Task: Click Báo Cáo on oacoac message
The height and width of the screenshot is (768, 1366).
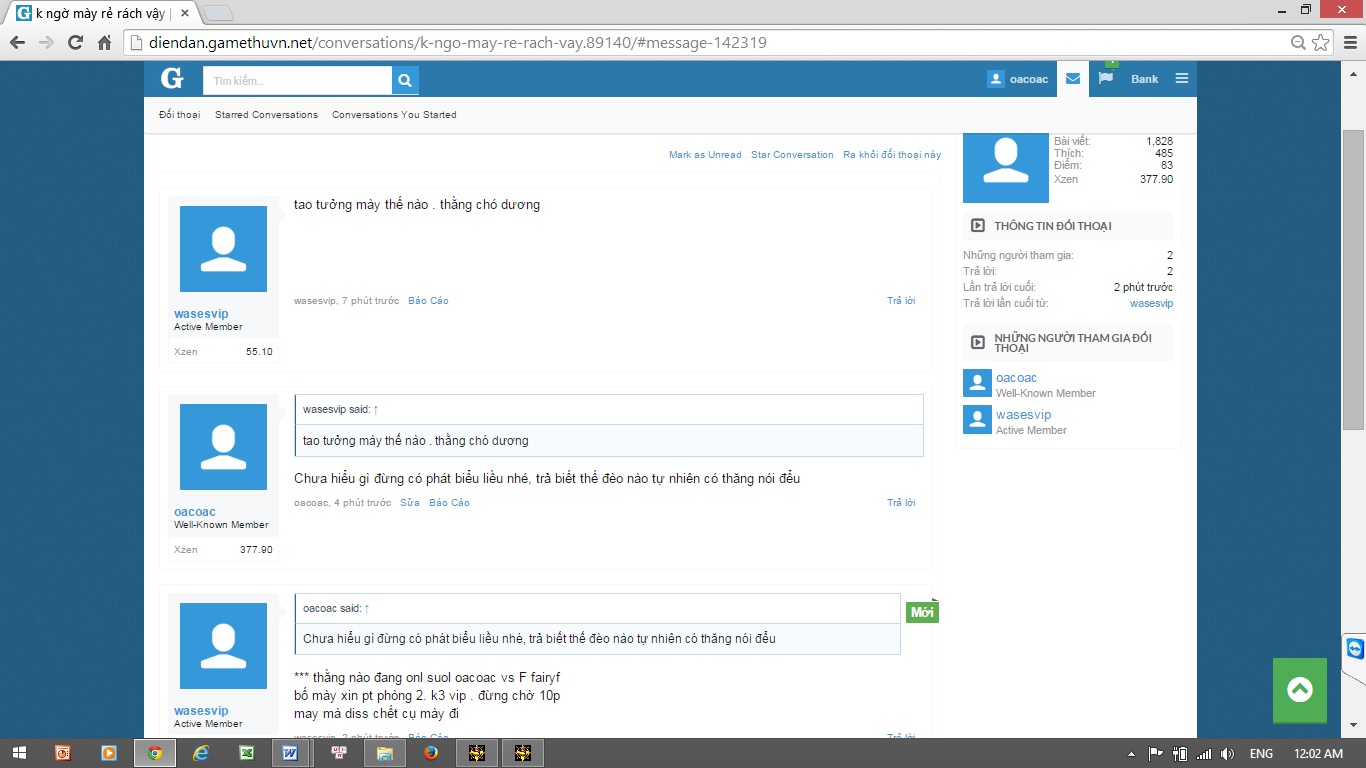Action: [x=449, y=503]
